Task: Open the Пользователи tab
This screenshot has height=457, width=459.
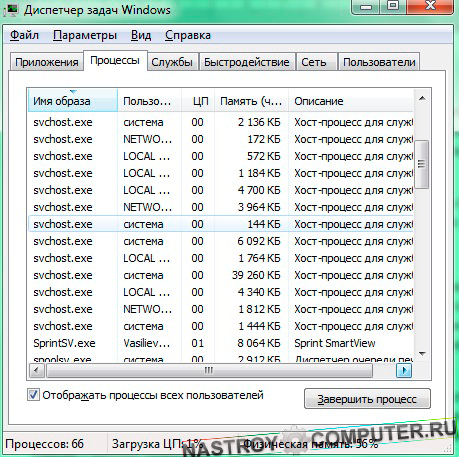Action: click(x=379, y=62)
